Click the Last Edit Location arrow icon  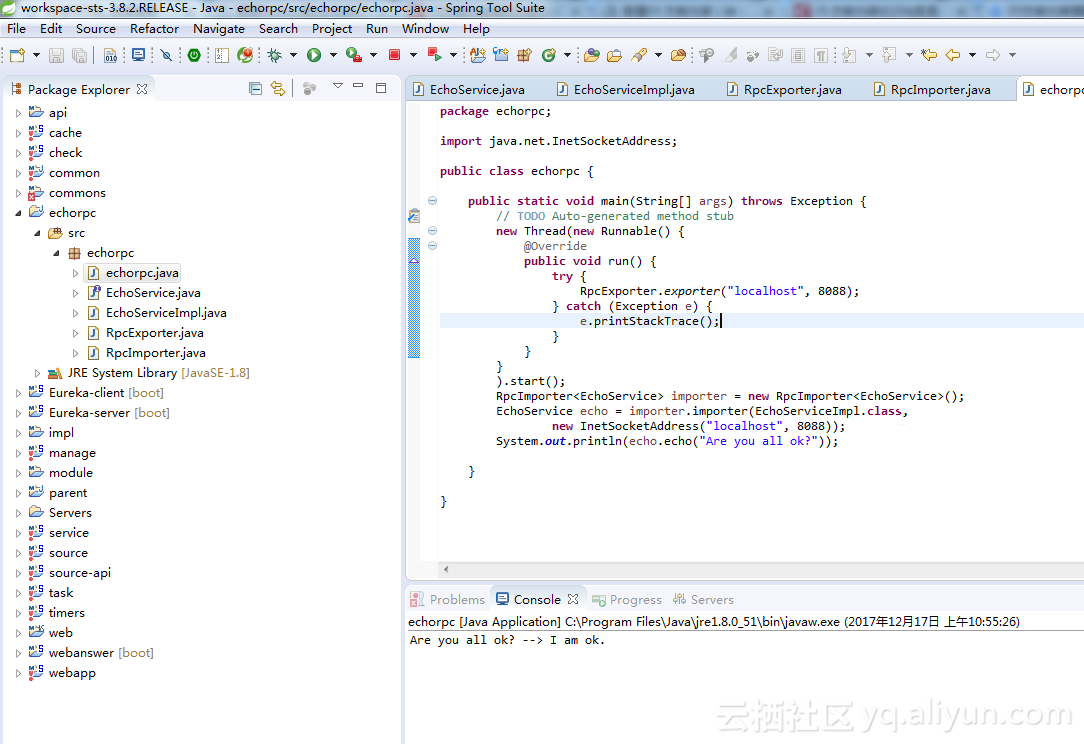tap(928, 55)
